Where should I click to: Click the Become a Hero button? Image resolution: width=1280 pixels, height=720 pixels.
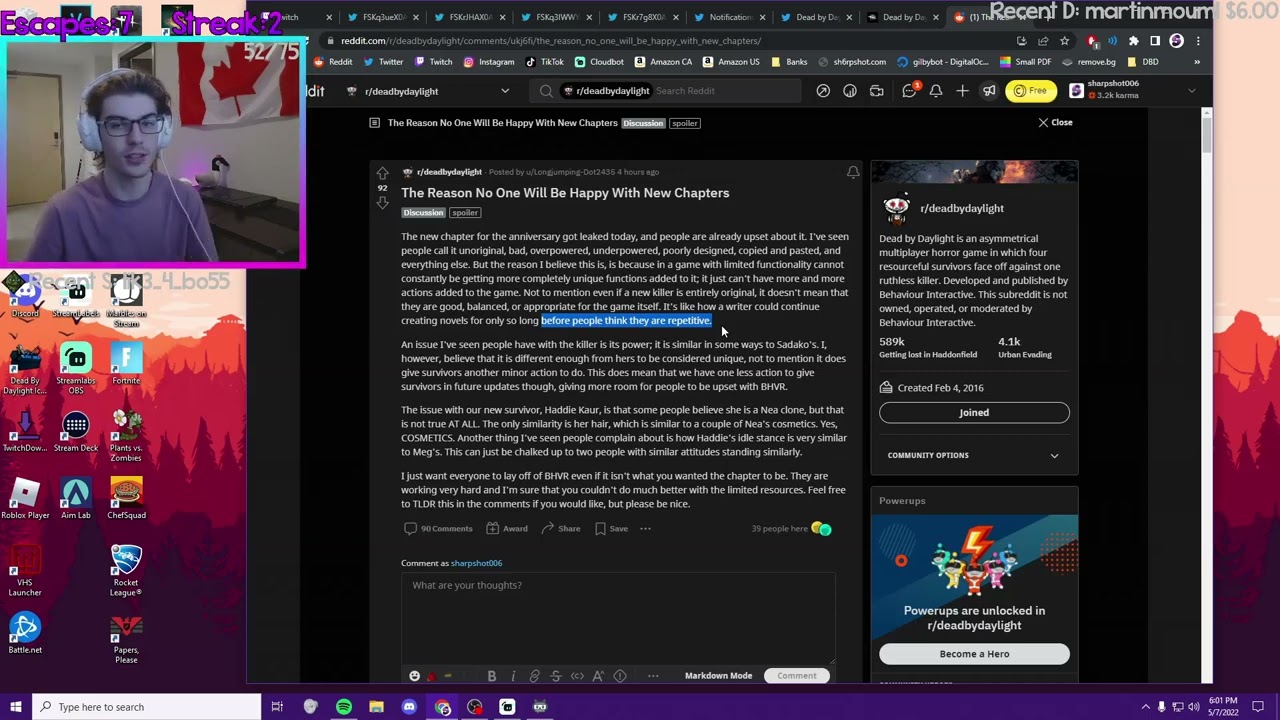click(x=974, y=654)
